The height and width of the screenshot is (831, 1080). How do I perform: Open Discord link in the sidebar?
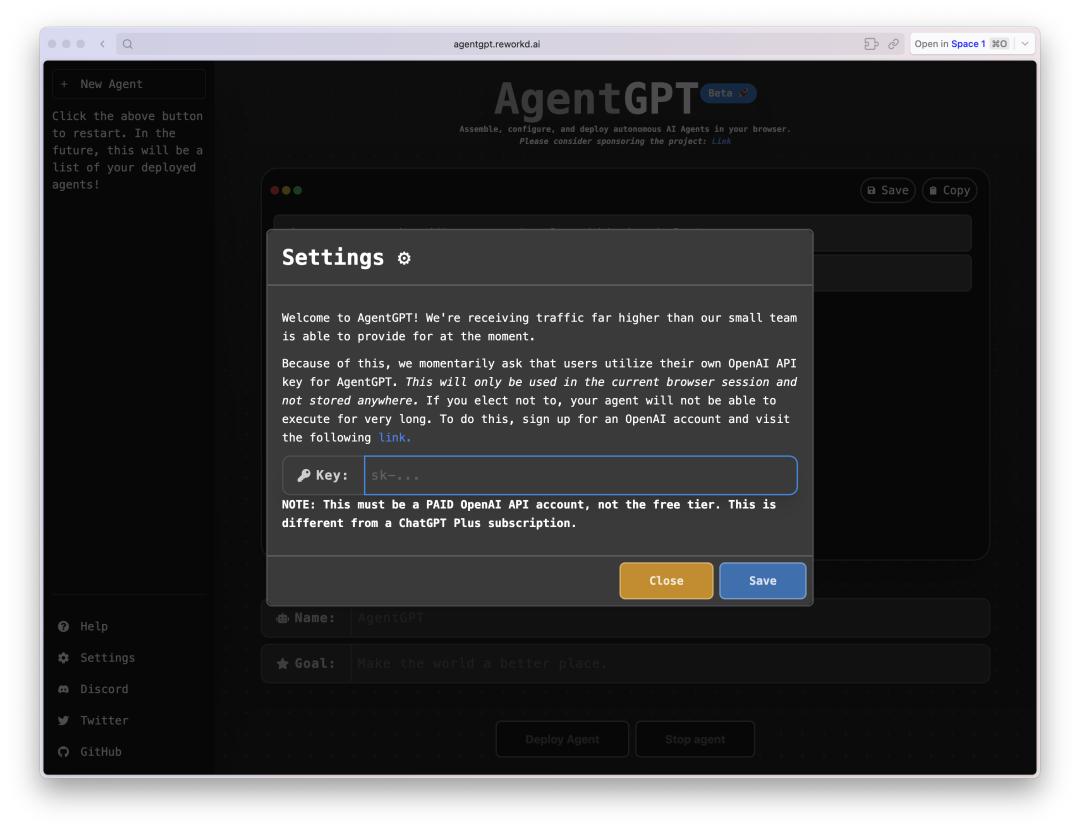[x=104, y=689]
